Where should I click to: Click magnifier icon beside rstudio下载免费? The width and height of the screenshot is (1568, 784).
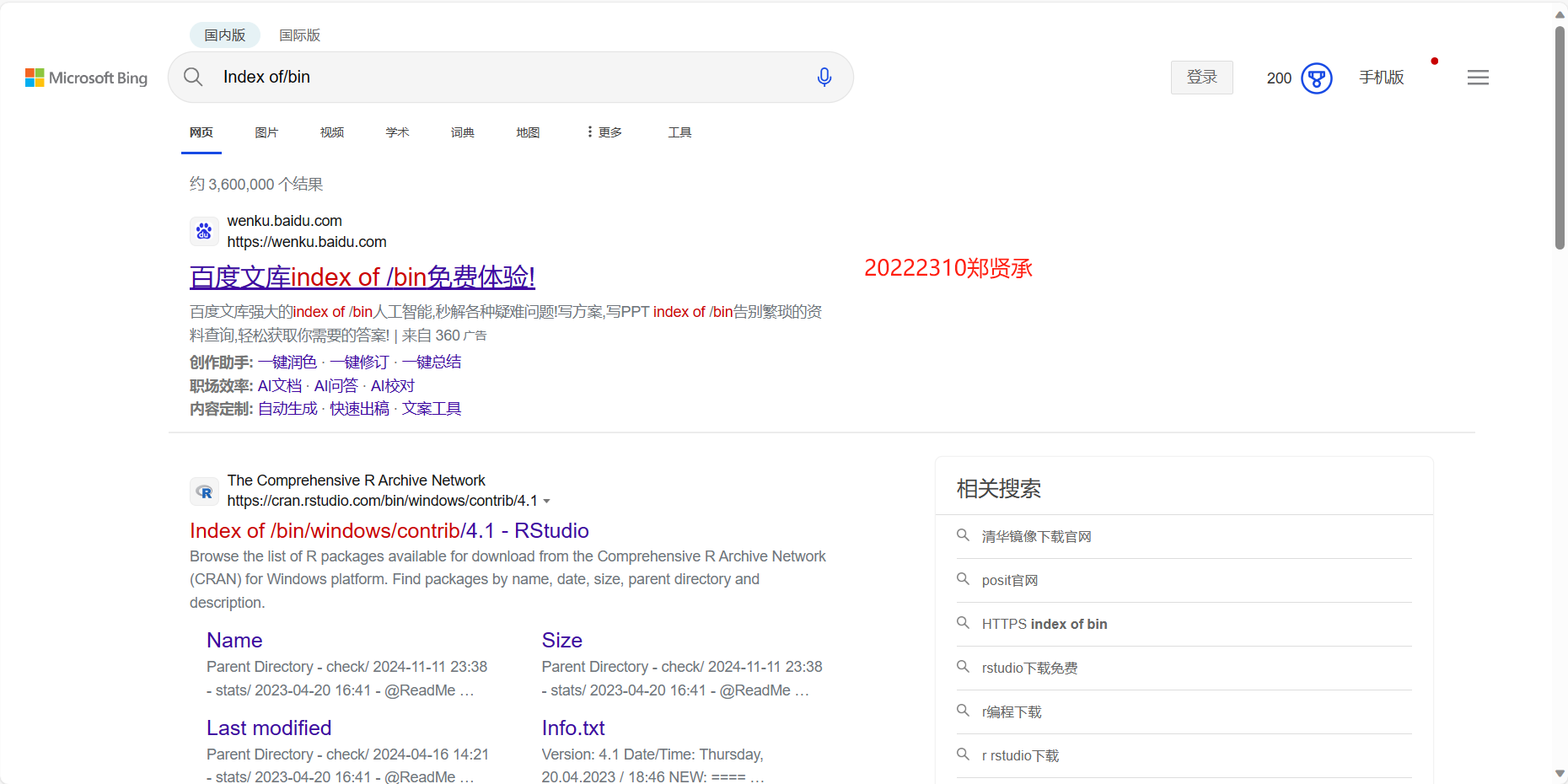point(963,667)
